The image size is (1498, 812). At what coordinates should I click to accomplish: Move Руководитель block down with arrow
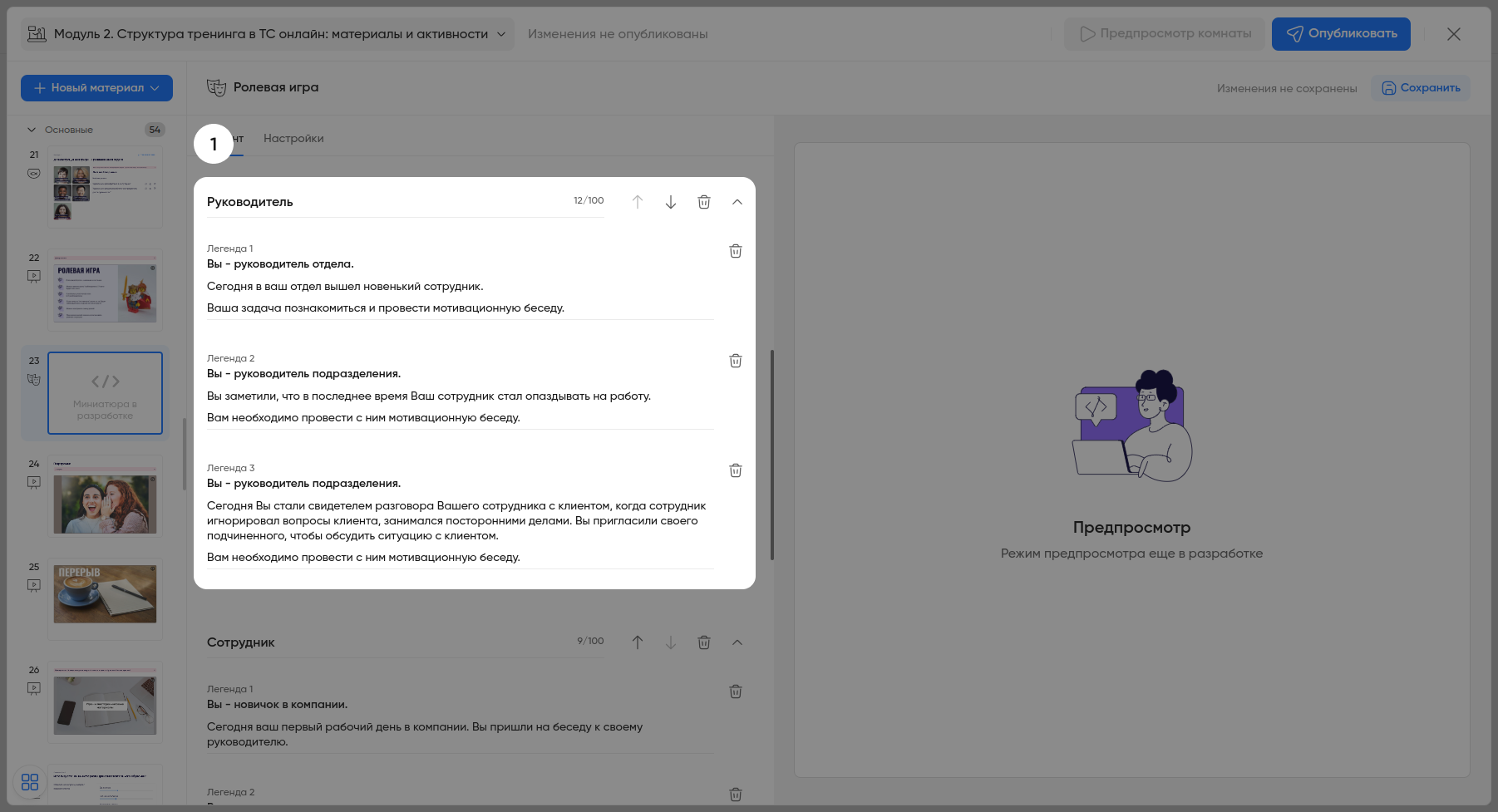[670, 202]
